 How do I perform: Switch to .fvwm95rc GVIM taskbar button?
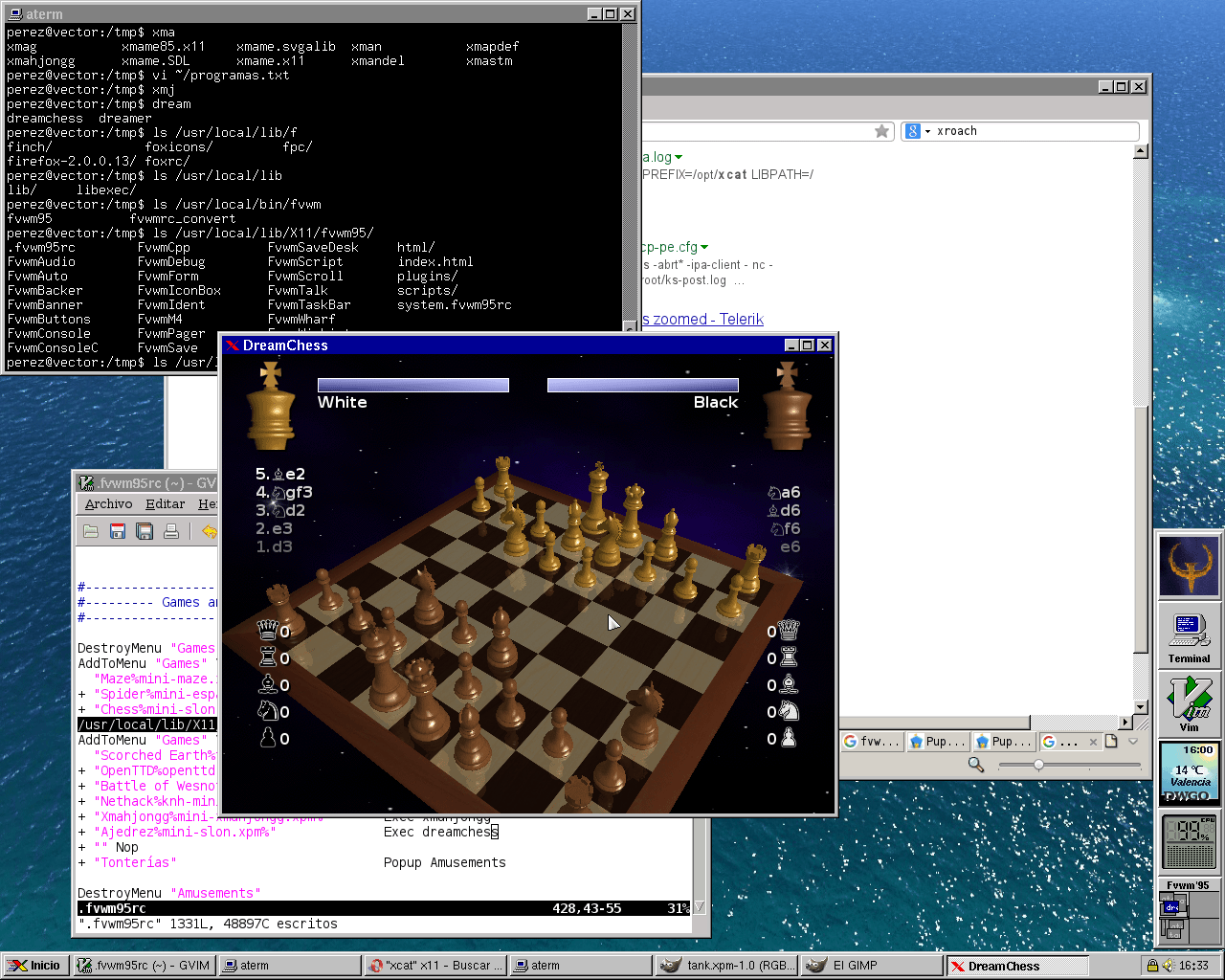144,966
